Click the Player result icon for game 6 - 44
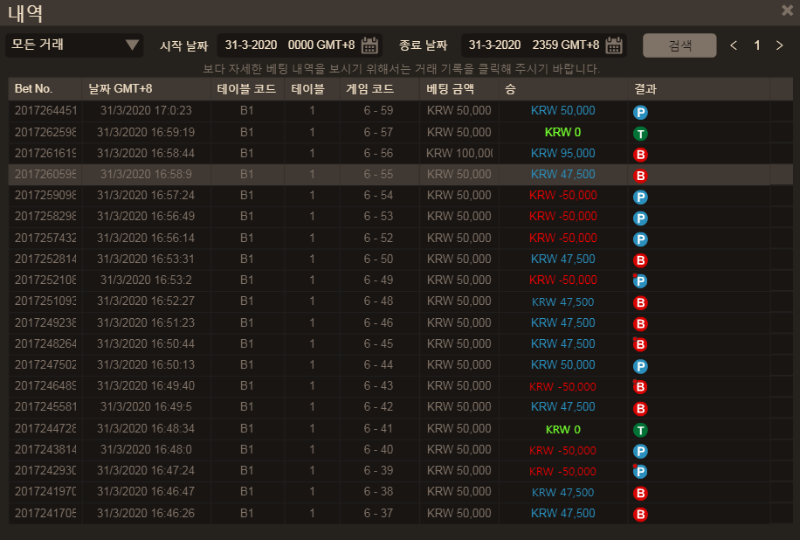This screenshot has width=800, height=540. click(x=640, y=366)
